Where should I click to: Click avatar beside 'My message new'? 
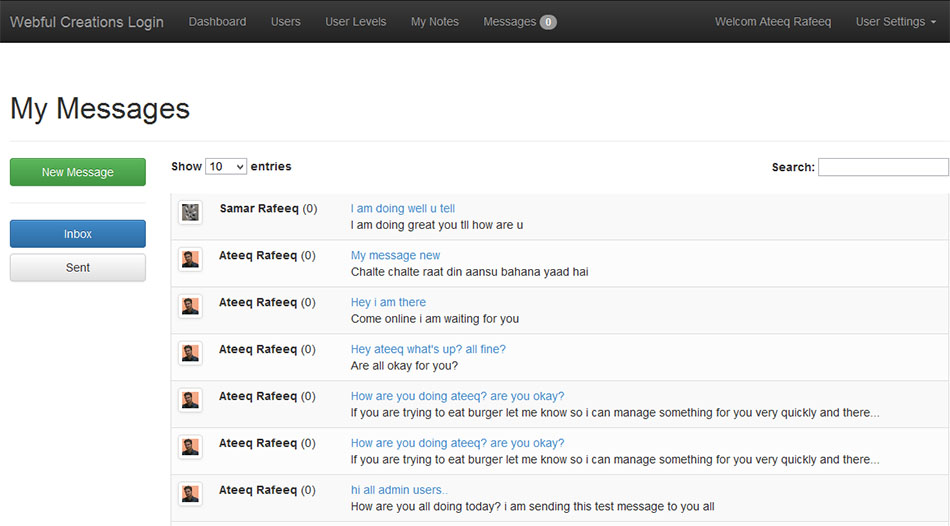(190, 259)
